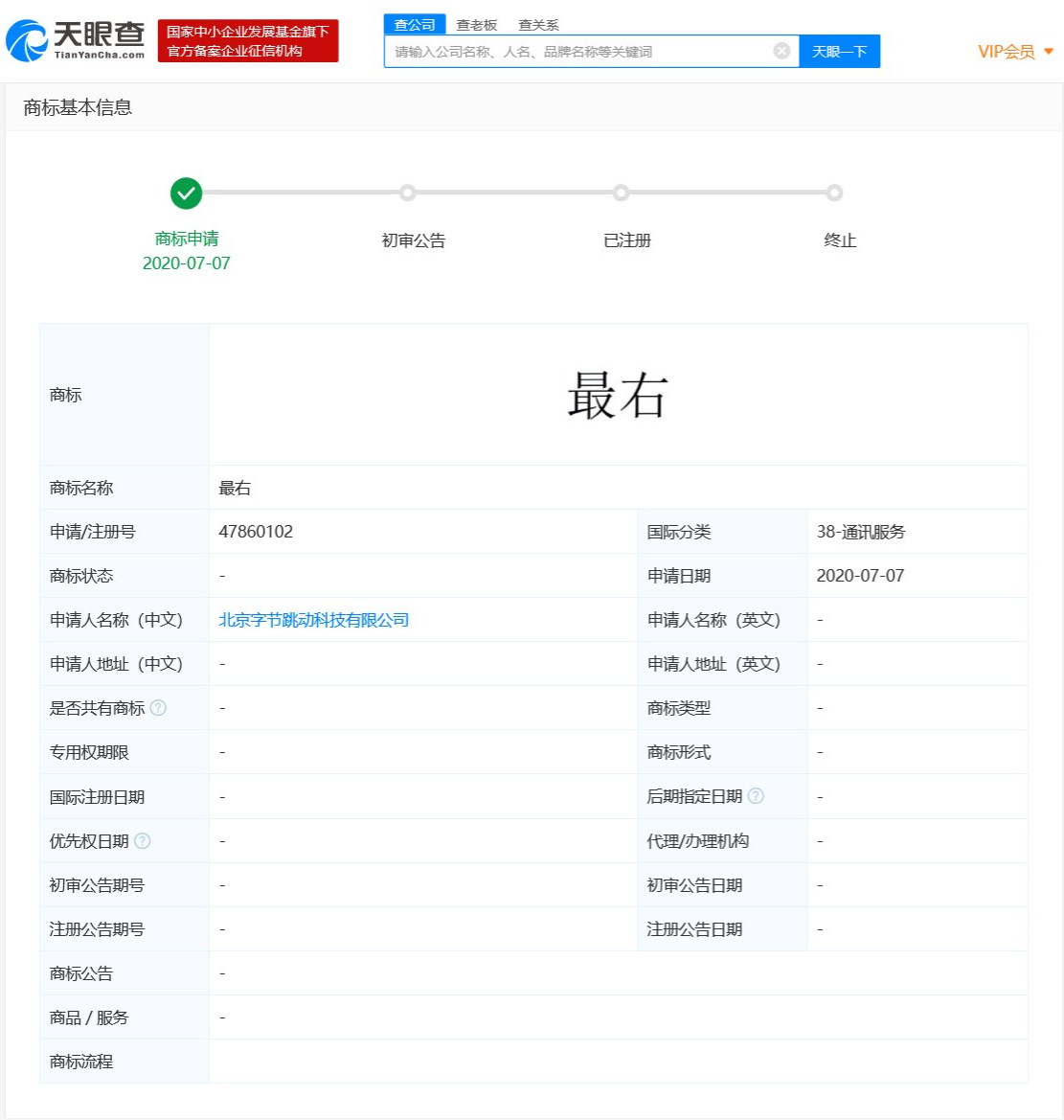Open the VIP会员 menu link
This screenshot has width=1064, height=1120.
coord(1007,52)
